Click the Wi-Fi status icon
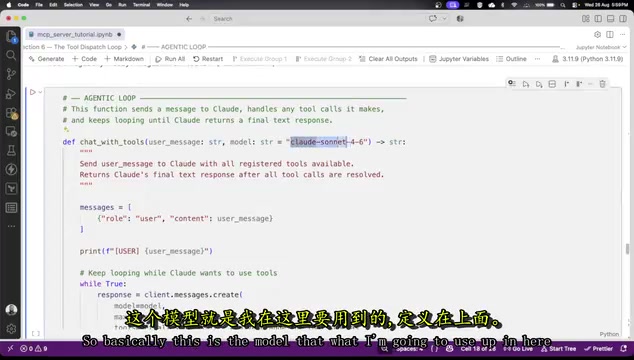The height and width of the screenshot is (360, 634). [514, 5]
